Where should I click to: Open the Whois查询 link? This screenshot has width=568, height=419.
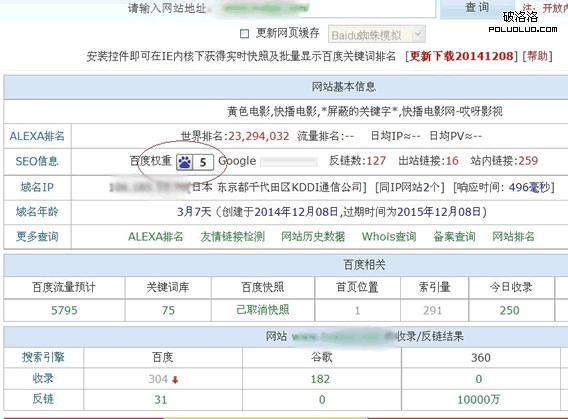coord(389,236)
